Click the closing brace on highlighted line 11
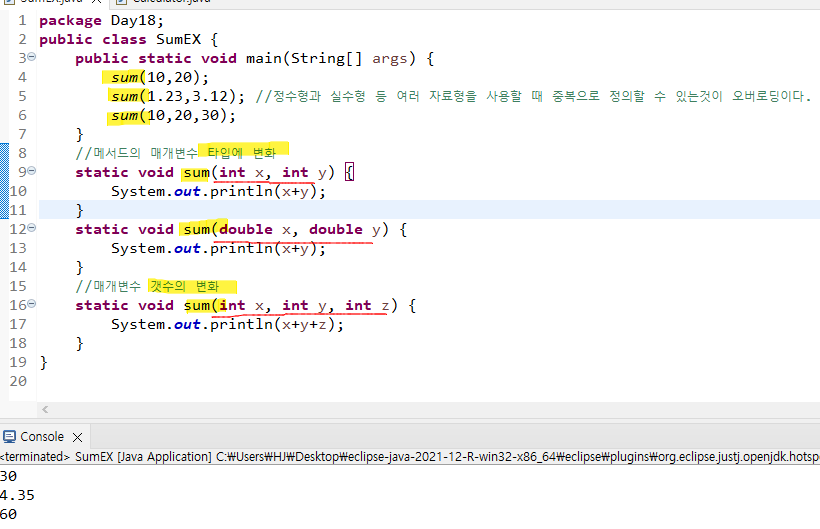 pyautogui.click(x=79, y=210)
